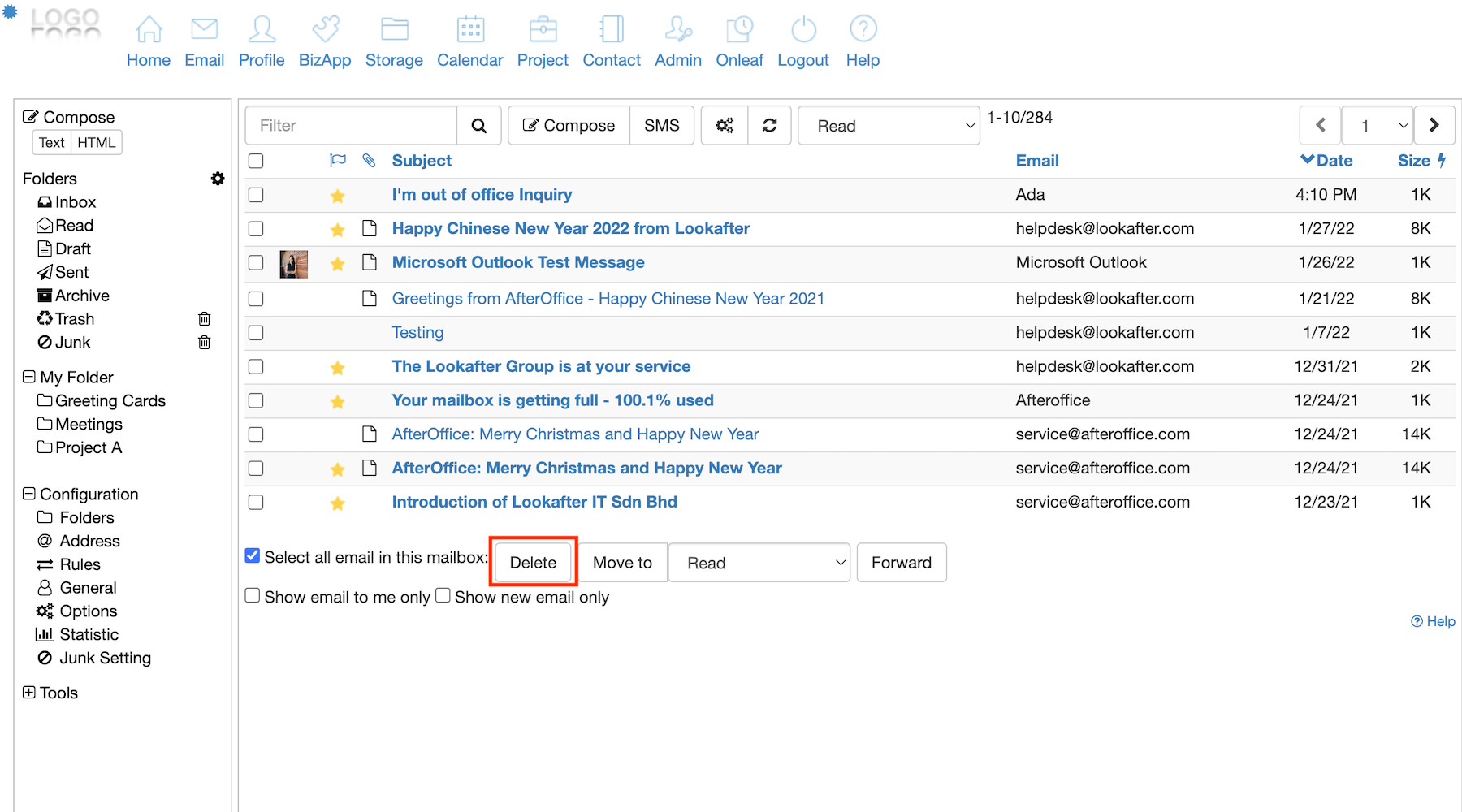Unstar the Microsoft Outlook Test Message
The image size is (1462, 812).
point(338,264)
